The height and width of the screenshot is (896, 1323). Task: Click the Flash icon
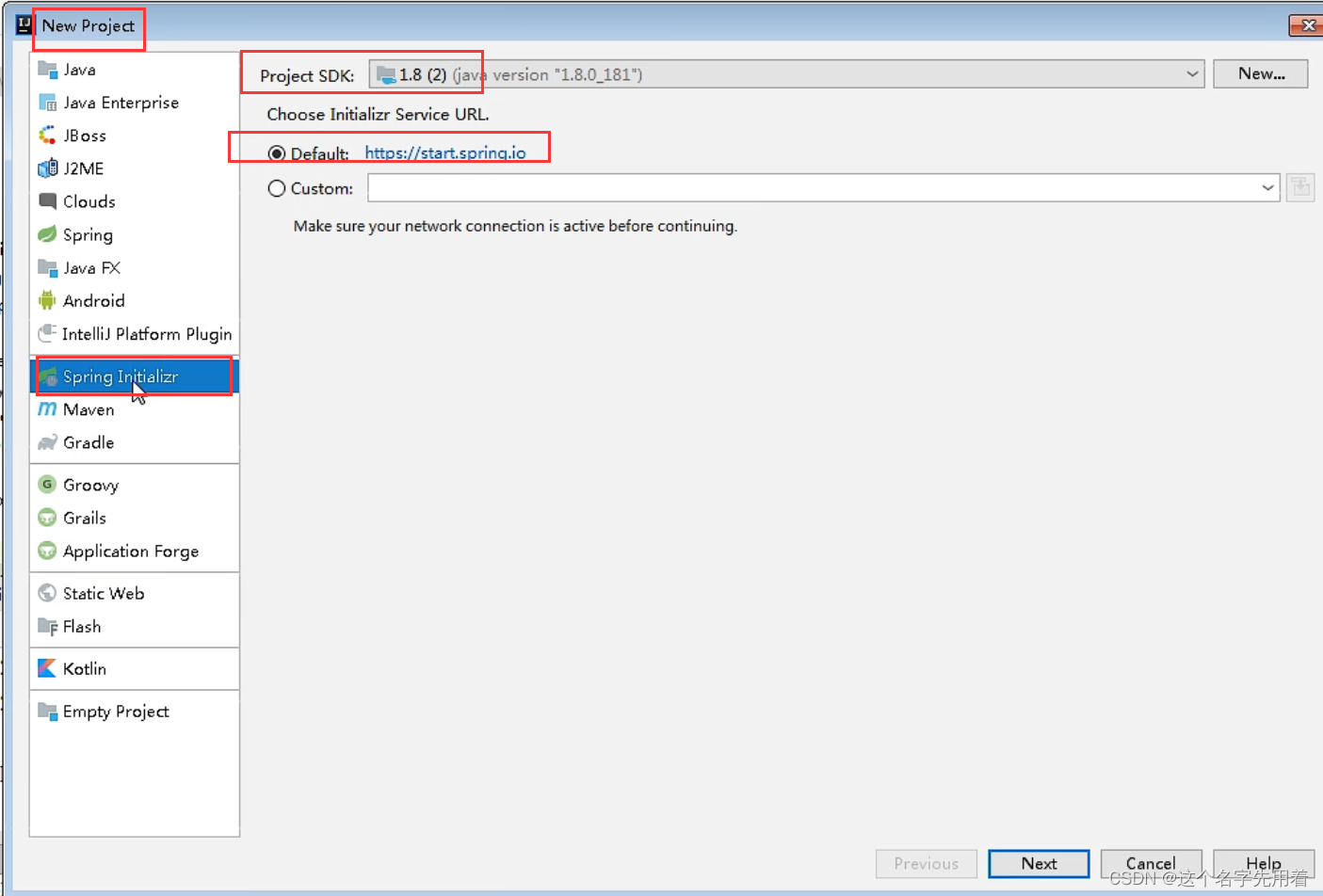point(47,626)
